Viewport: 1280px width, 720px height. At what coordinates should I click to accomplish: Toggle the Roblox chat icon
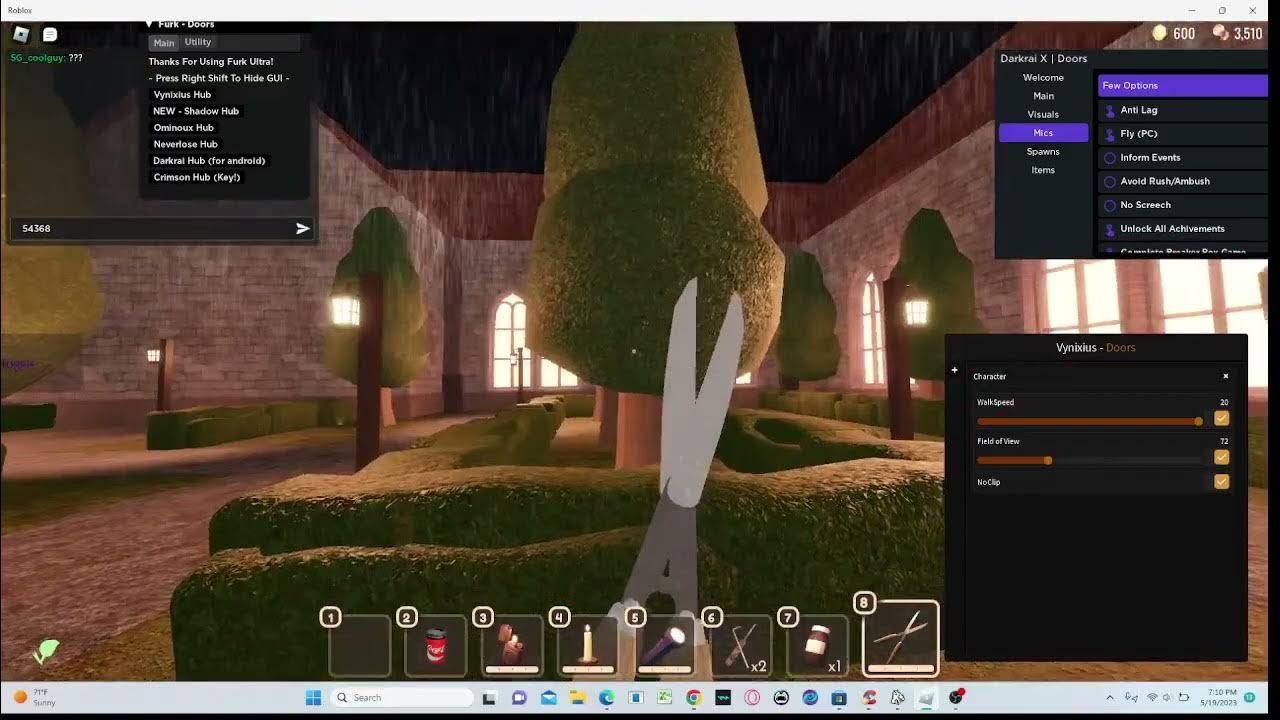(x=49, y=35)
